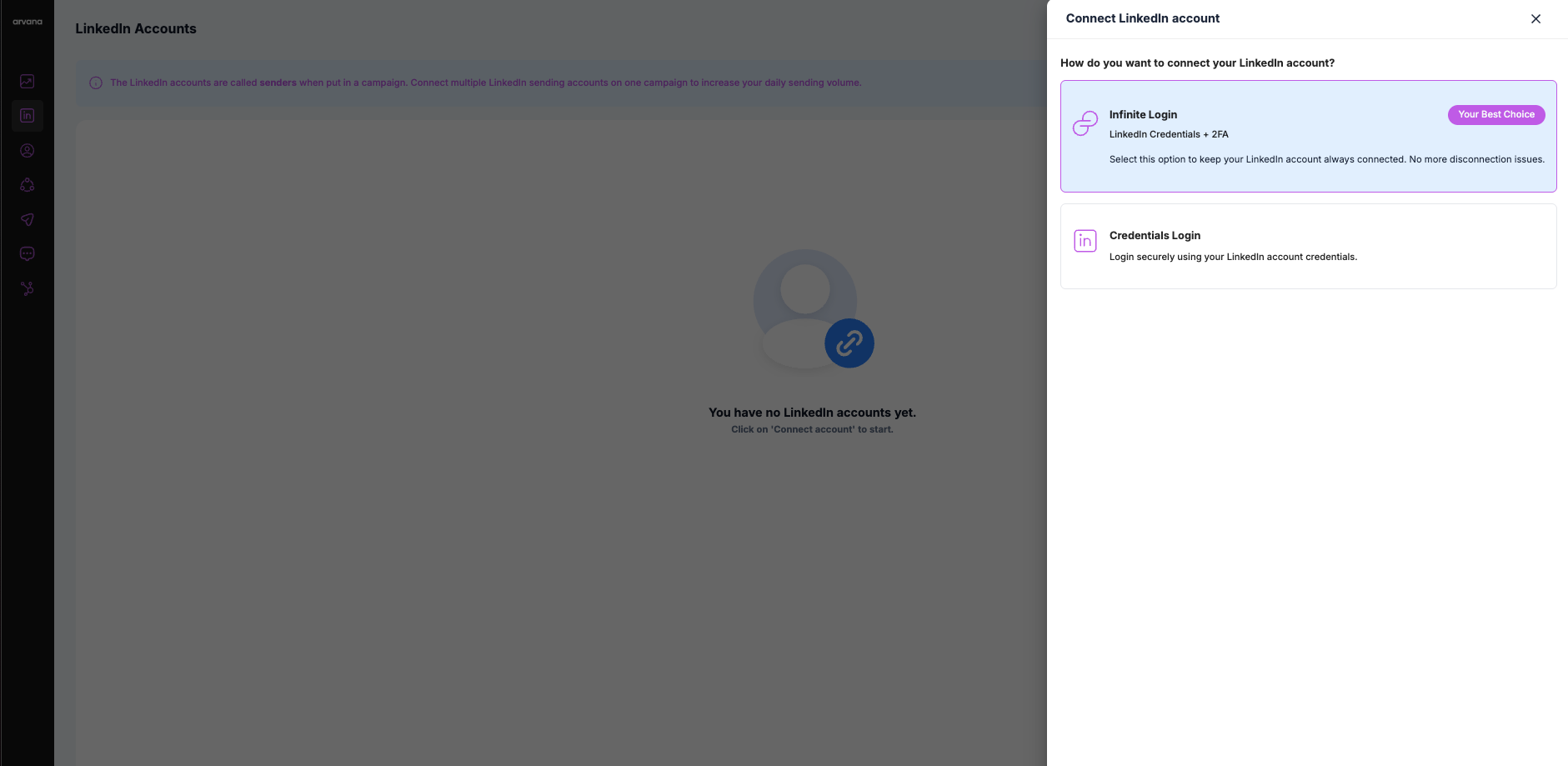Open the chat inbox sidebar icon
This screenshot has width=1568, height=766.
[28, 253]
